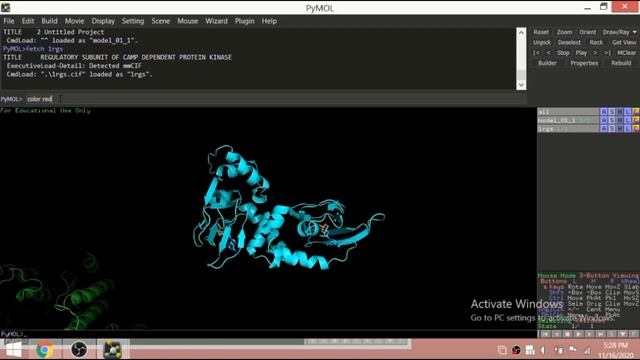Screen dimensions: 640x360
Task: Open the Label menu for the all row
Action: pos(628,111)
